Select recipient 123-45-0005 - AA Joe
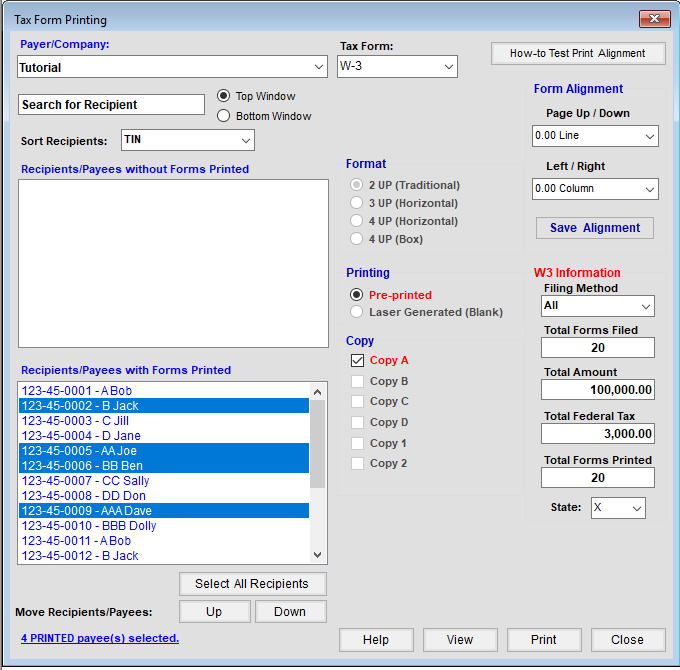680x670 pixels. coord(164,451)
